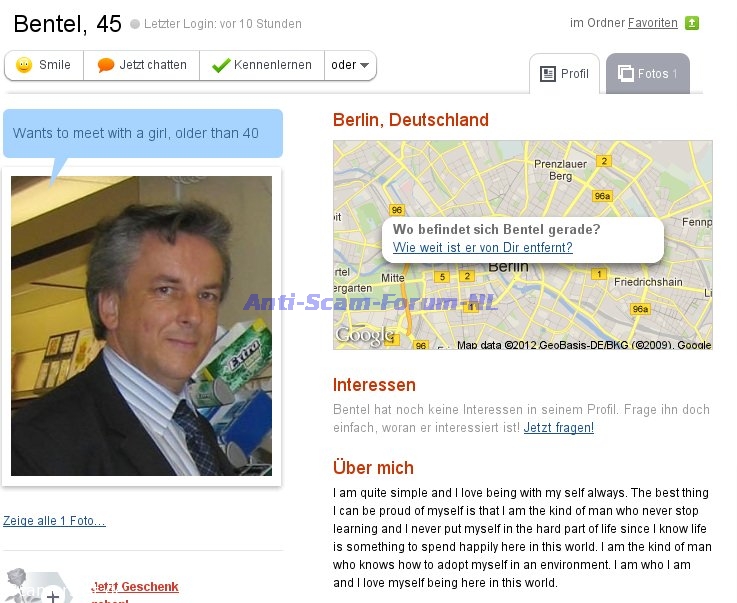737x603 pixels.
Task: Click Zeige alle 1 Foto link
Action: click(54, 521)
